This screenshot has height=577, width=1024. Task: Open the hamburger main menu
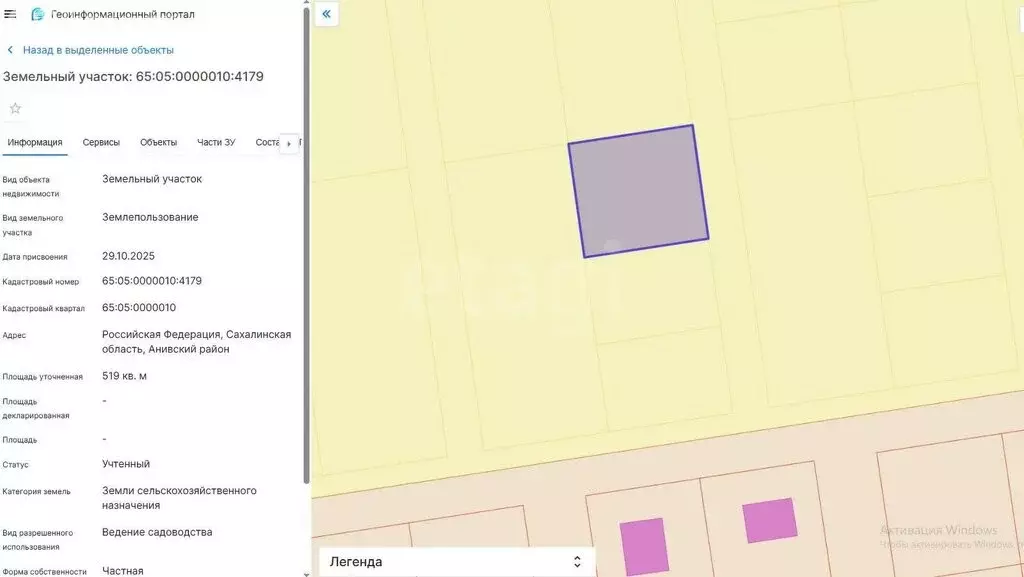pos(11,14)
